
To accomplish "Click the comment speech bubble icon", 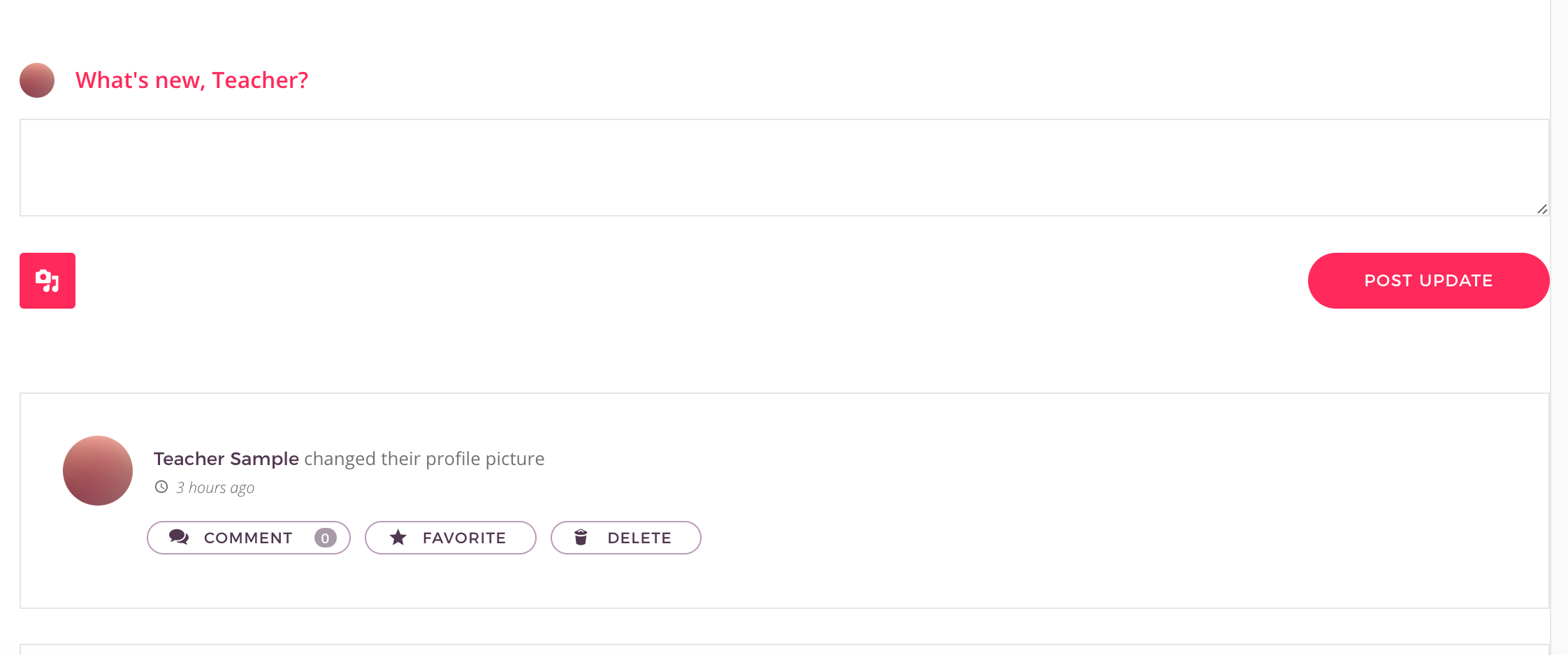I will 179,537.
